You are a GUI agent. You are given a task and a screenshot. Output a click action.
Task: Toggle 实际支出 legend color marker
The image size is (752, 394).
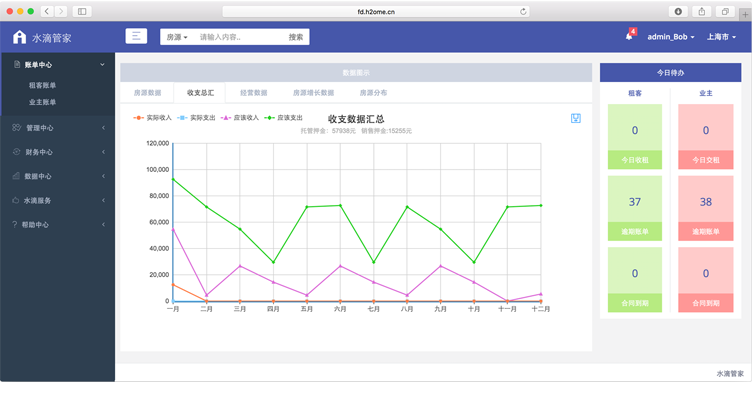tap(182, 117)
